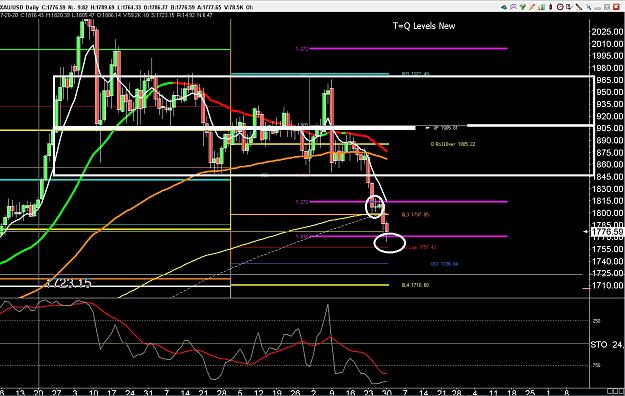Click date label 31 on time axis
Viewport: 625px width, 396px height.
tap(148, 393)
